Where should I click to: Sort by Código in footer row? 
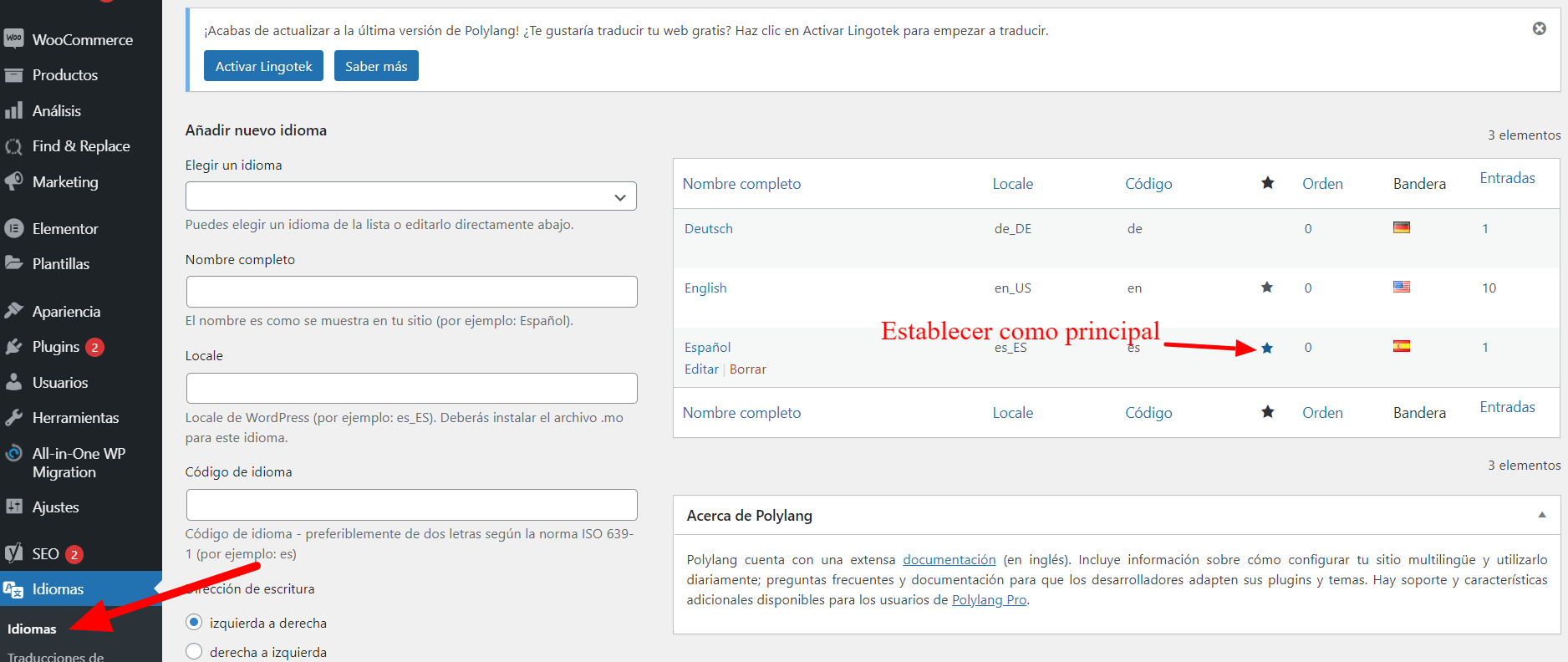point(1148,413)
